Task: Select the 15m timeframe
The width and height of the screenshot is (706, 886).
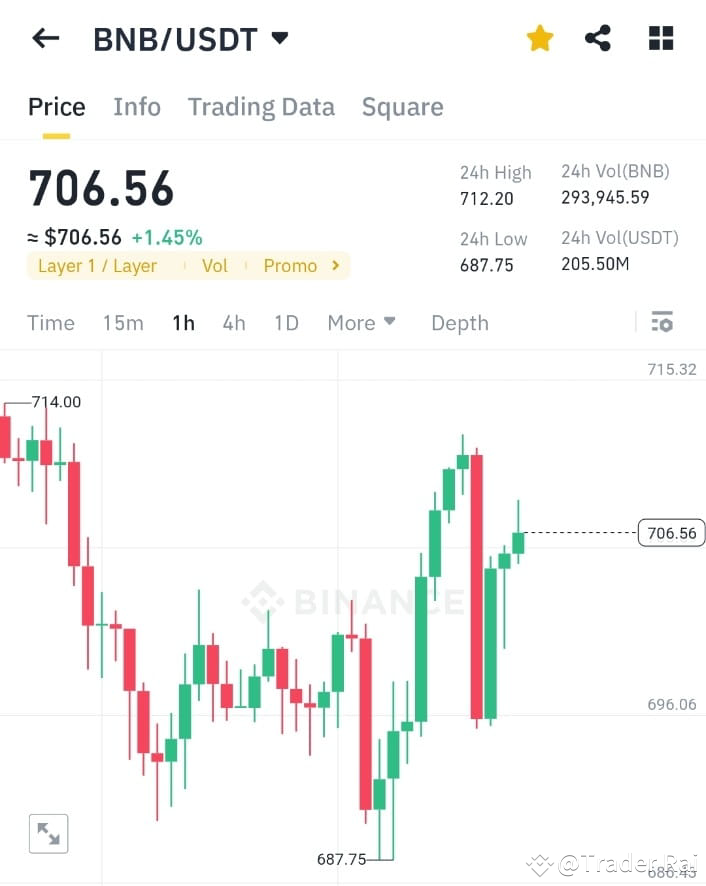Action: [x=122, y=322]
